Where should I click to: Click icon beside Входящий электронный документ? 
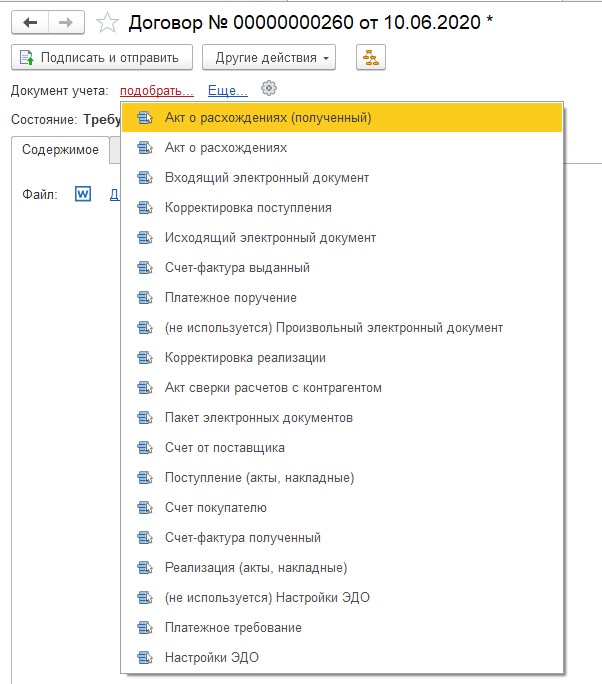coord(145,178)
